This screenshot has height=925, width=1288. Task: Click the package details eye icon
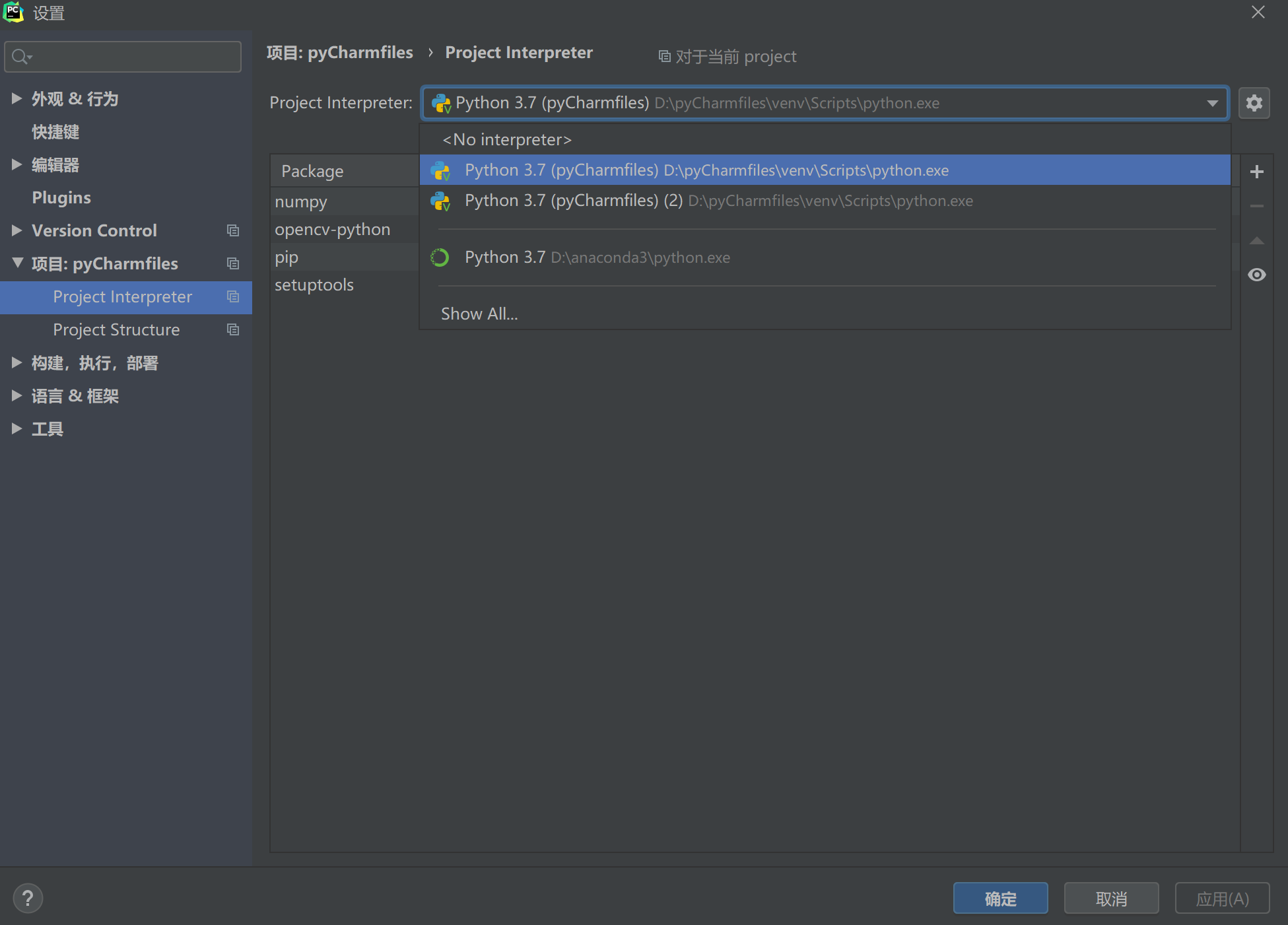pos(1259,274)
